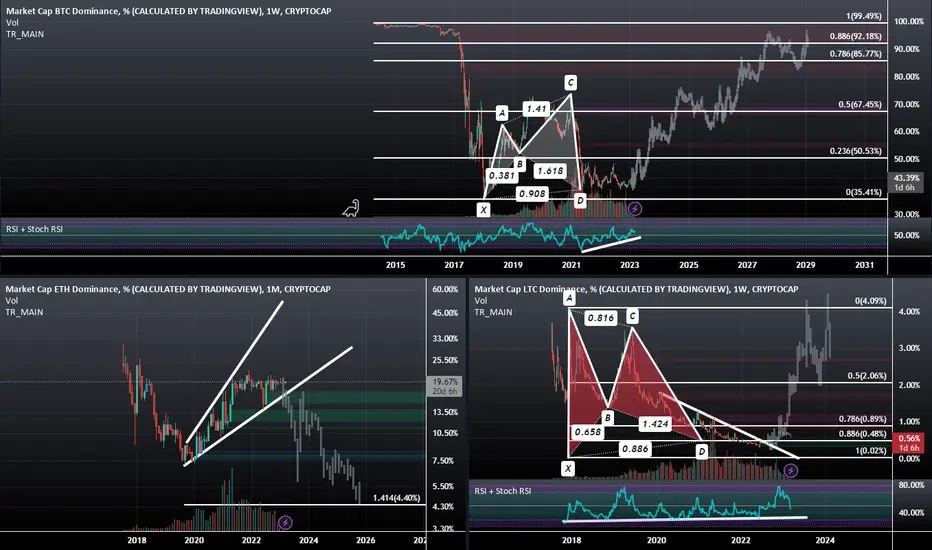The height and width of the screenshot is (550, 932).
Task: Click the 2026 label on ETH time axis
Action: 366,540
